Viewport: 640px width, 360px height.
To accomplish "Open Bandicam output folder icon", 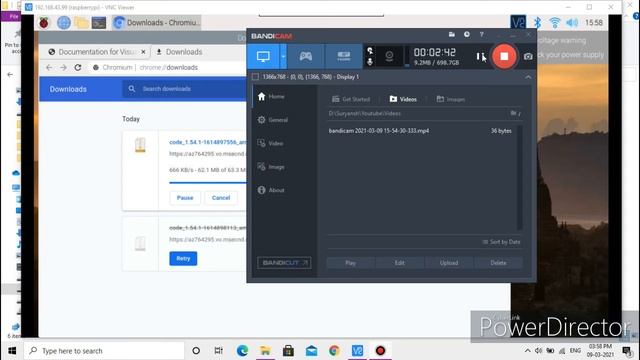I will (x=452, y=35).
